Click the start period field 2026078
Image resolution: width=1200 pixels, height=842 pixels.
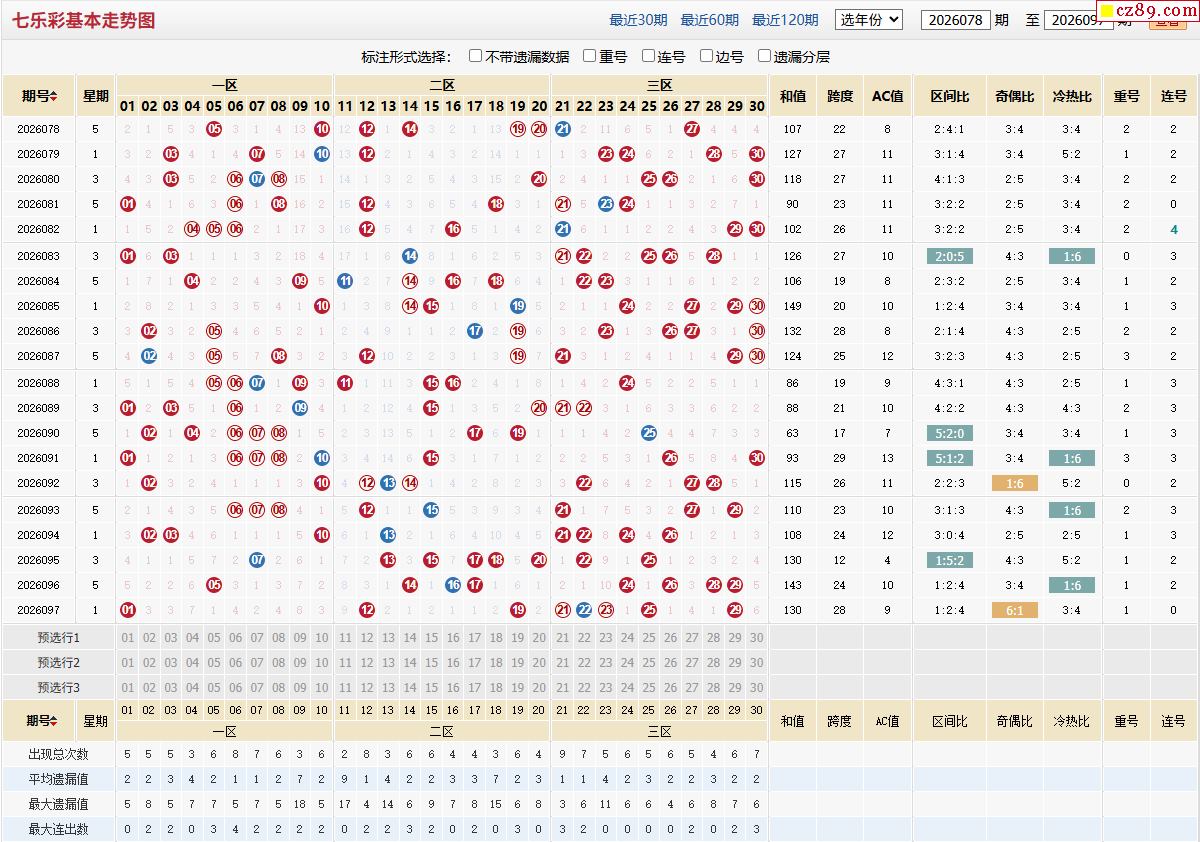(x=956, y=20)
